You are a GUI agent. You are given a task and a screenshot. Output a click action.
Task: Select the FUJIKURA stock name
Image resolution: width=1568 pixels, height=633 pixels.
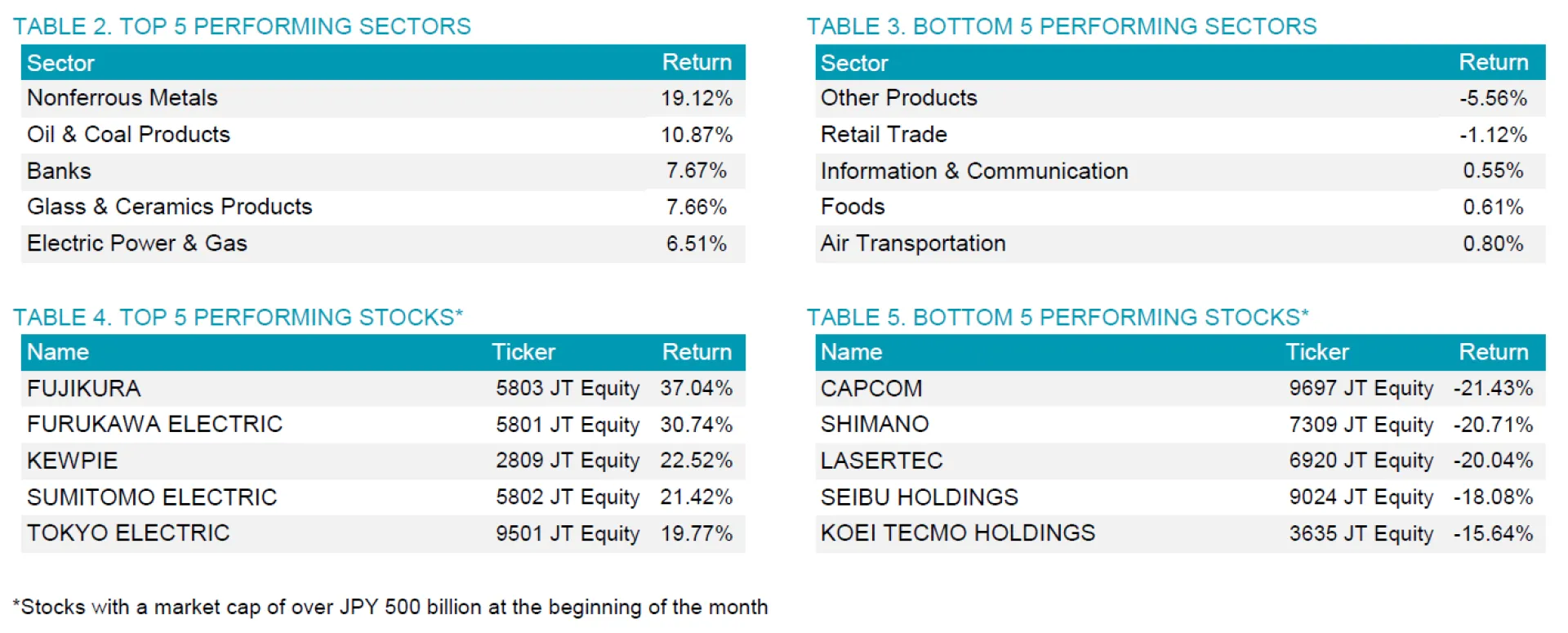[x=84, y=388]
